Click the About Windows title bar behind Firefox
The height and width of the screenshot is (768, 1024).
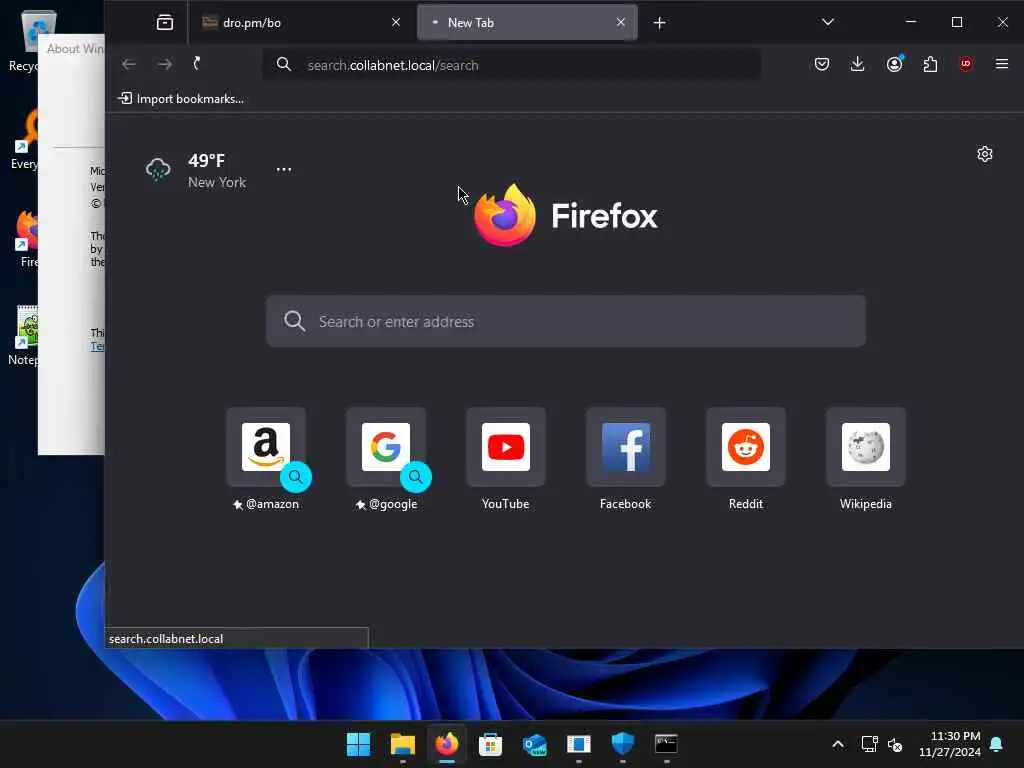[71, 48]
